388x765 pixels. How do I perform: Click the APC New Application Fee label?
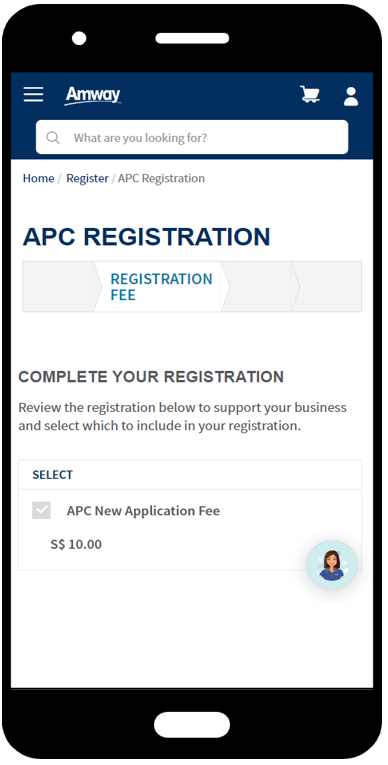coord(143,511)
